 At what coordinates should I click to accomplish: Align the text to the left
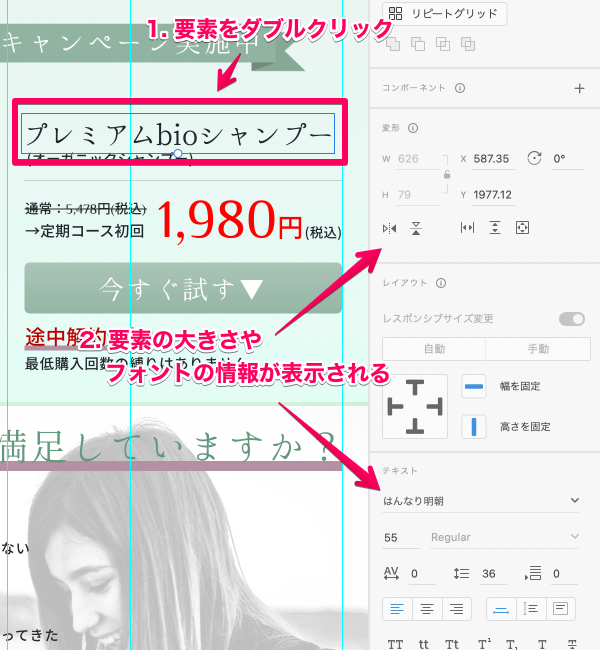396,608
